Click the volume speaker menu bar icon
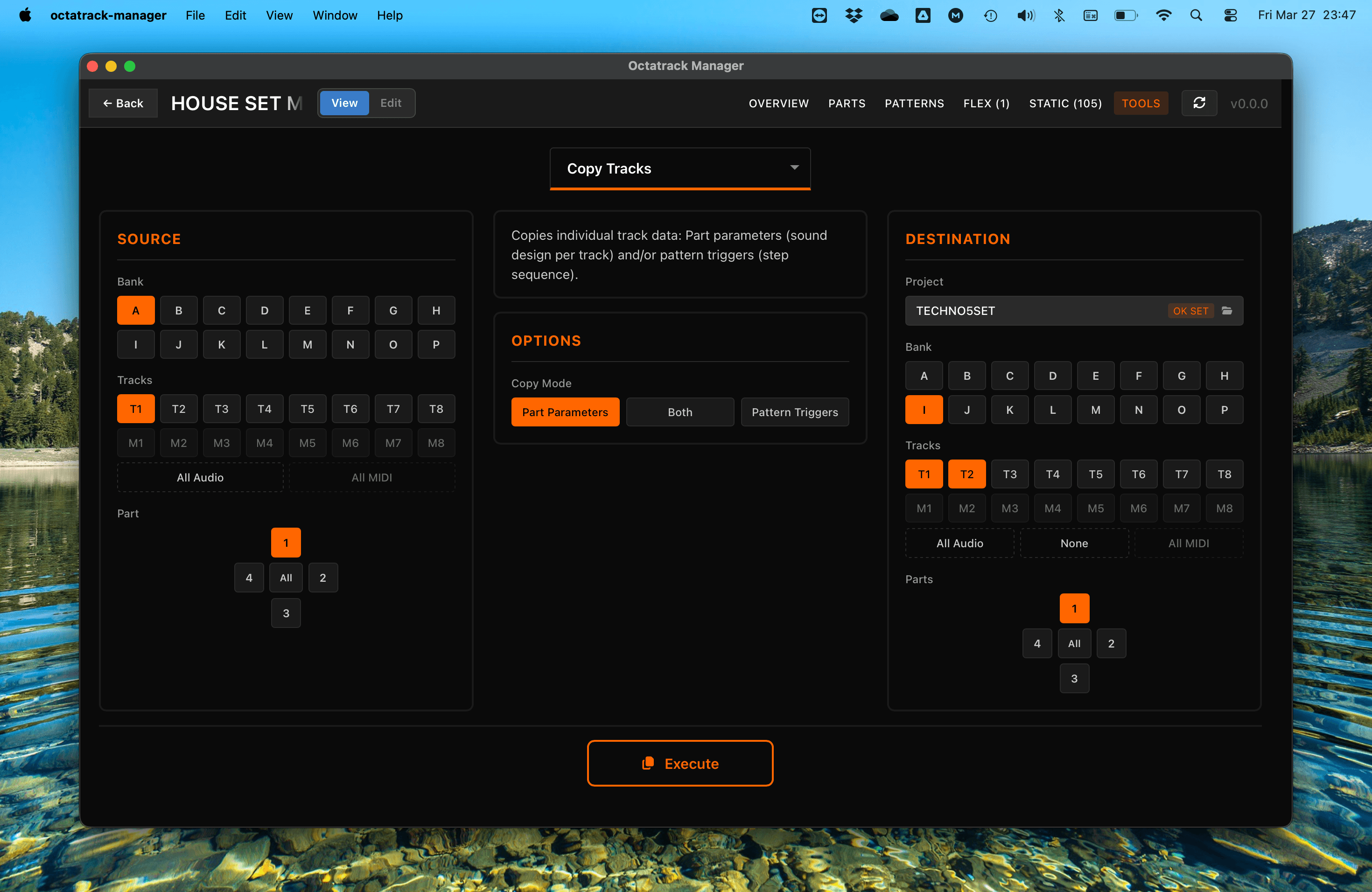Image resolution: width=1372 pixels, height=892 pixels. 1025,15
